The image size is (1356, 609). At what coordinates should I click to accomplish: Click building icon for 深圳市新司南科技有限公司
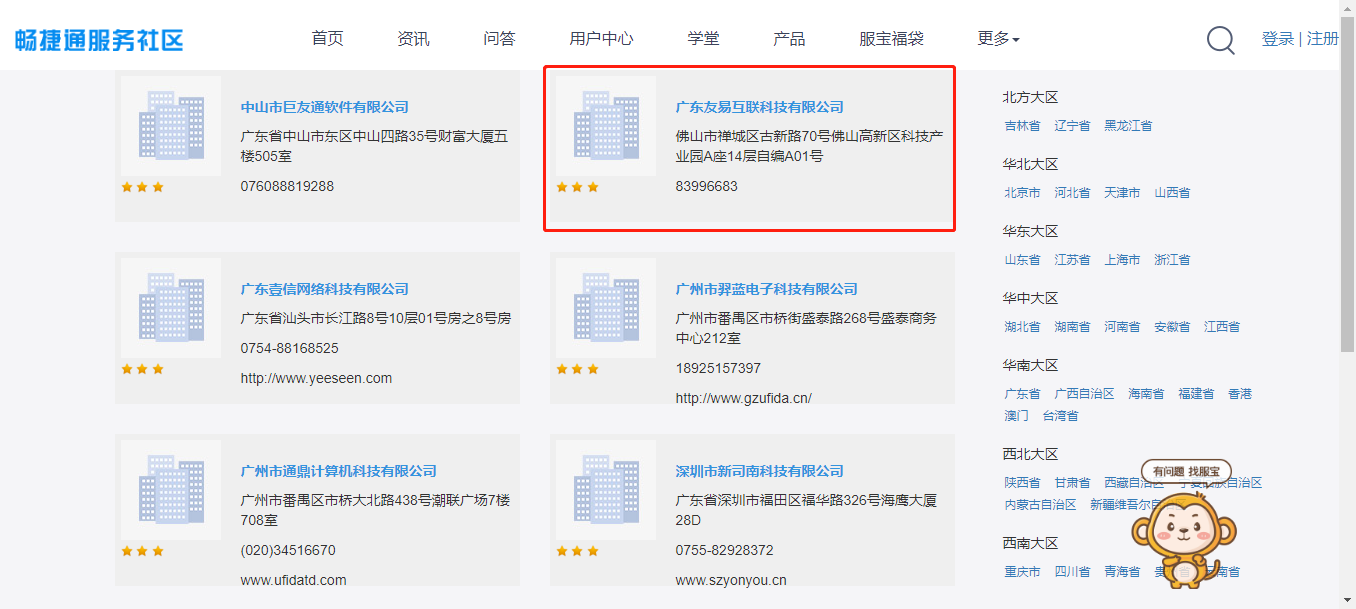coord(606,490)
